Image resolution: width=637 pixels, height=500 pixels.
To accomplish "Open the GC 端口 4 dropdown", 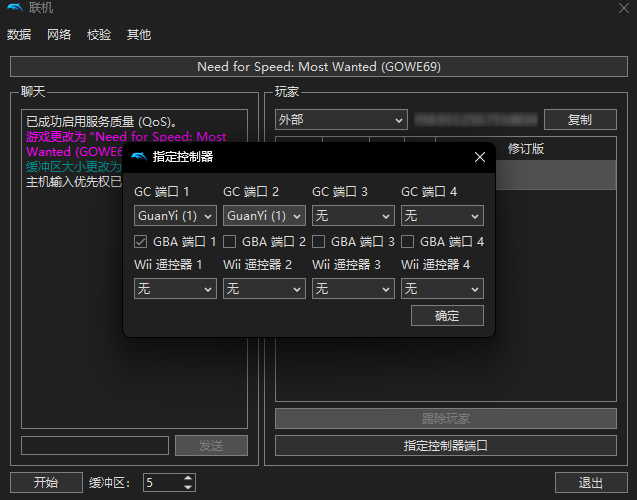I will (x=442, y=216).
